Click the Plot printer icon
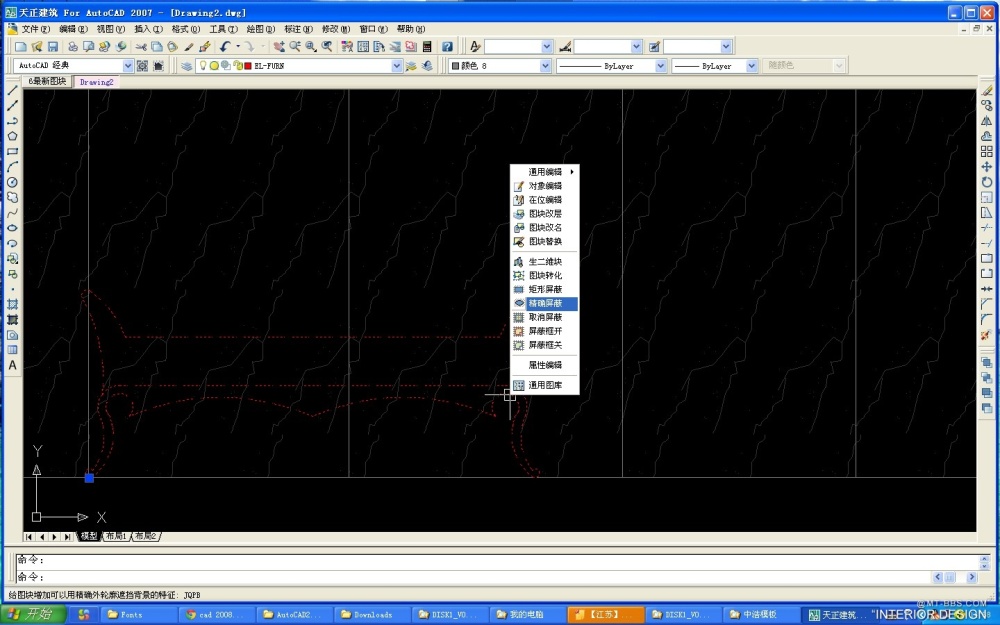The height and width of the screenshot is (625, 1000). 73,47
